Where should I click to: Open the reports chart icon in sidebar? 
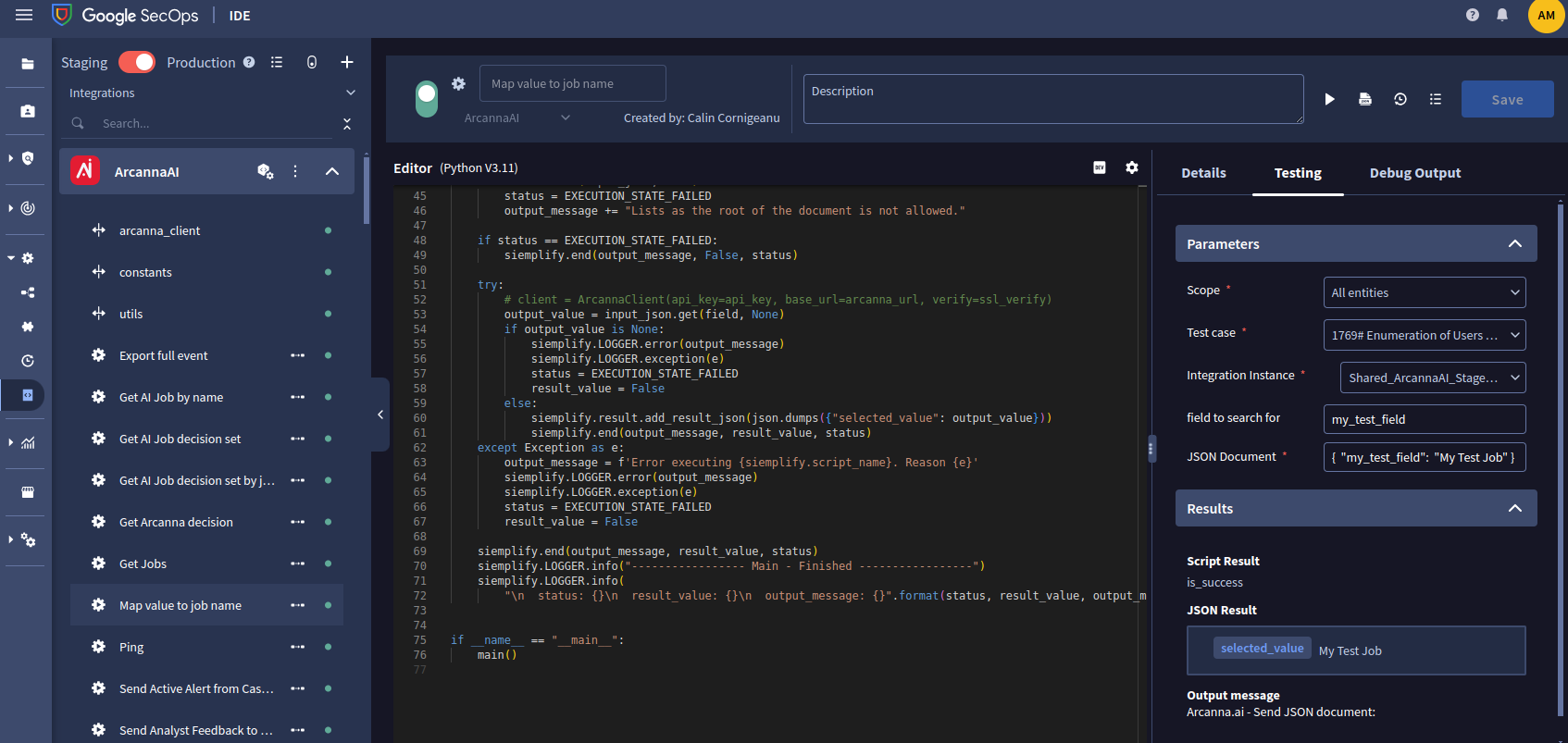pyautogui.click(x=28, y=442)
